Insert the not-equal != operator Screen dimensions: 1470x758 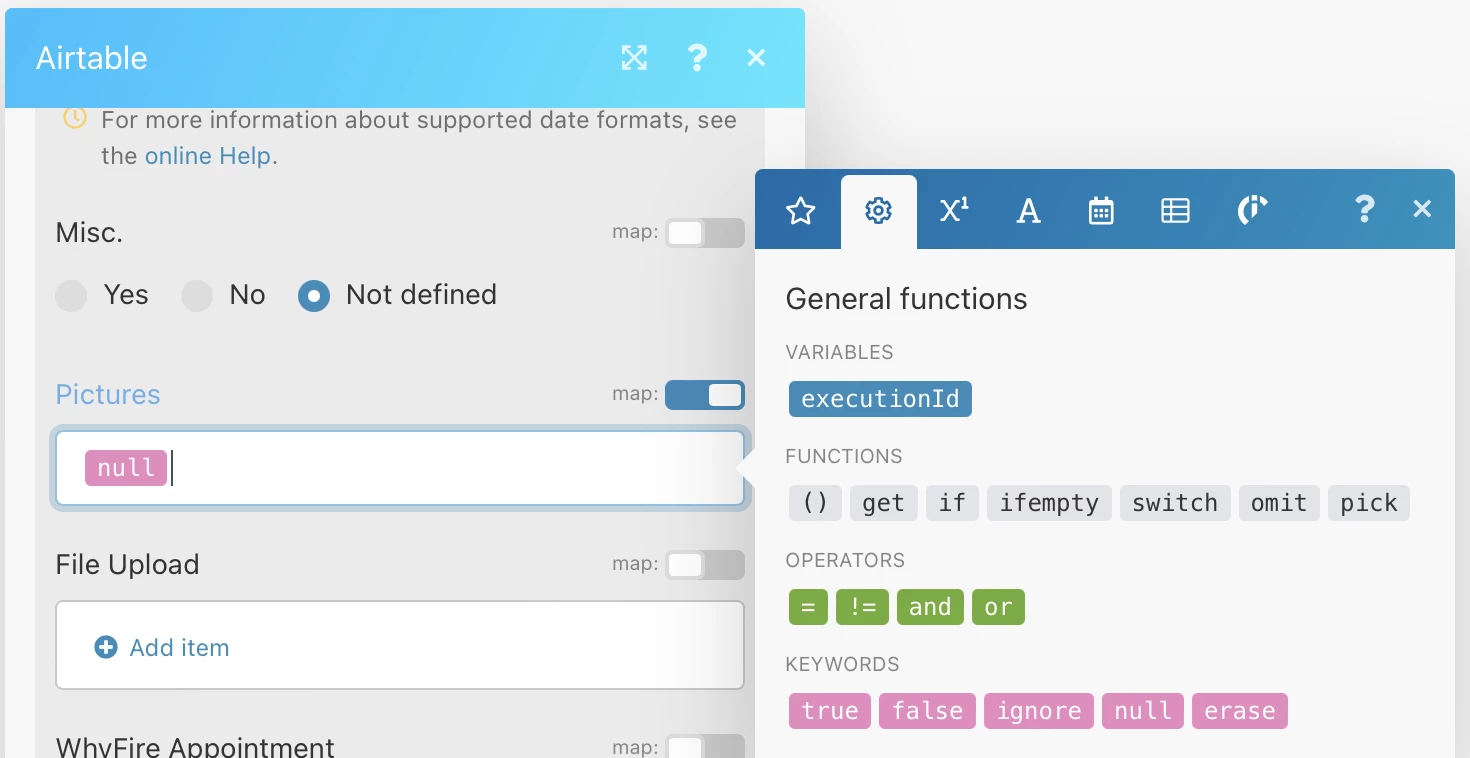[x=862, y=607]
